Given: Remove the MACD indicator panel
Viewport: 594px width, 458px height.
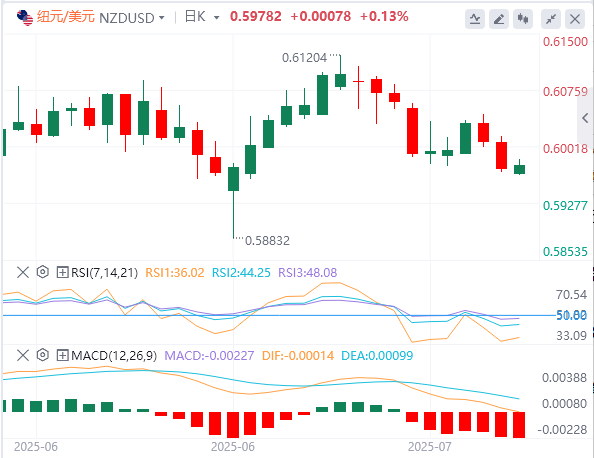Looking at the screenshot, I should (x=23, y=355).
